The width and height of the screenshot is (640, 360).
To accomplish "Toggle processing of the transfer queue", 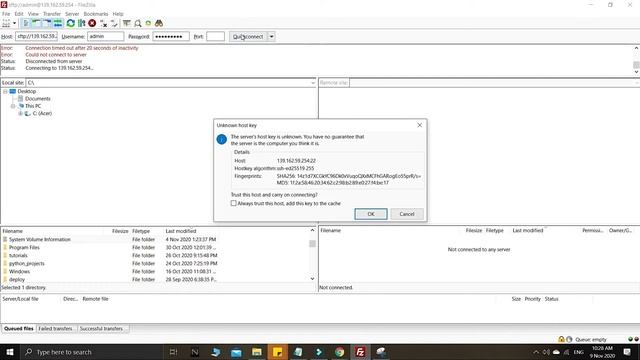I will (x=81, y=23).
